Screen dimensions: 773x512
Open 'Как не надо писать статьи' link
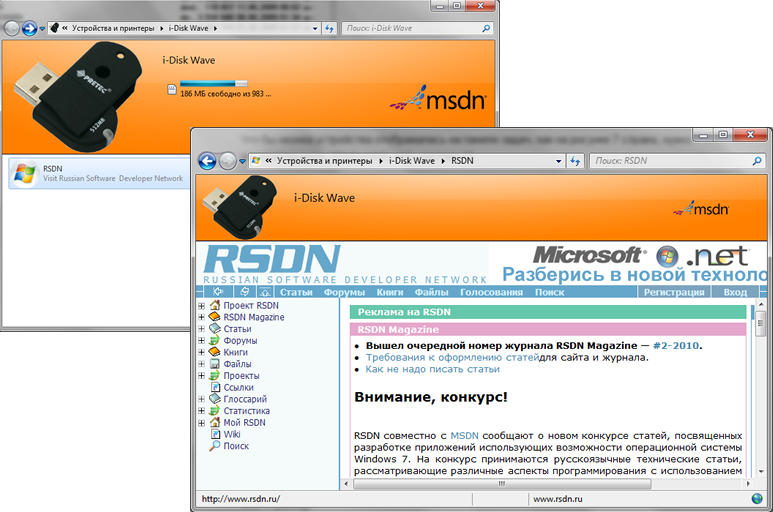point(432,369)
